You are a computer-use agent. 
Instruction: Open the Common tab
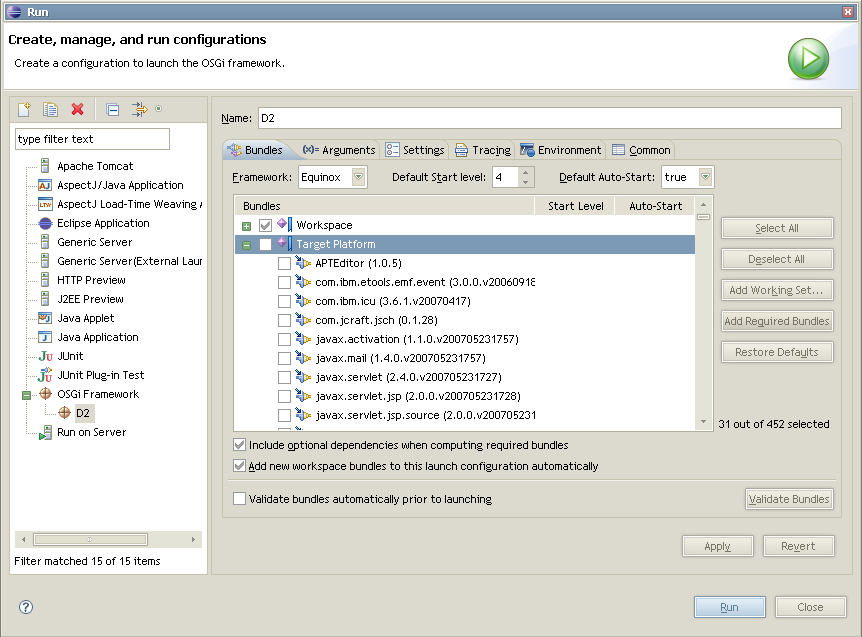[x=641, y=149]
